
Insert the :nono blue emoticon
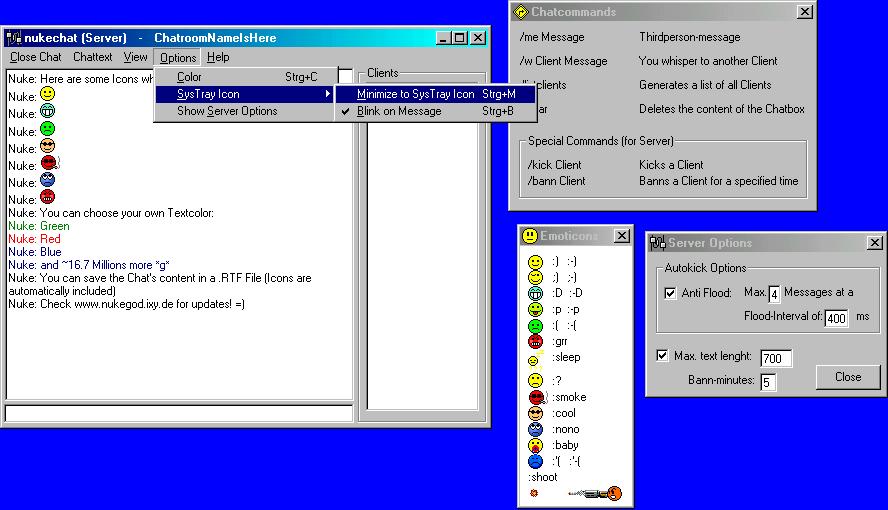[x=535, y=429]
